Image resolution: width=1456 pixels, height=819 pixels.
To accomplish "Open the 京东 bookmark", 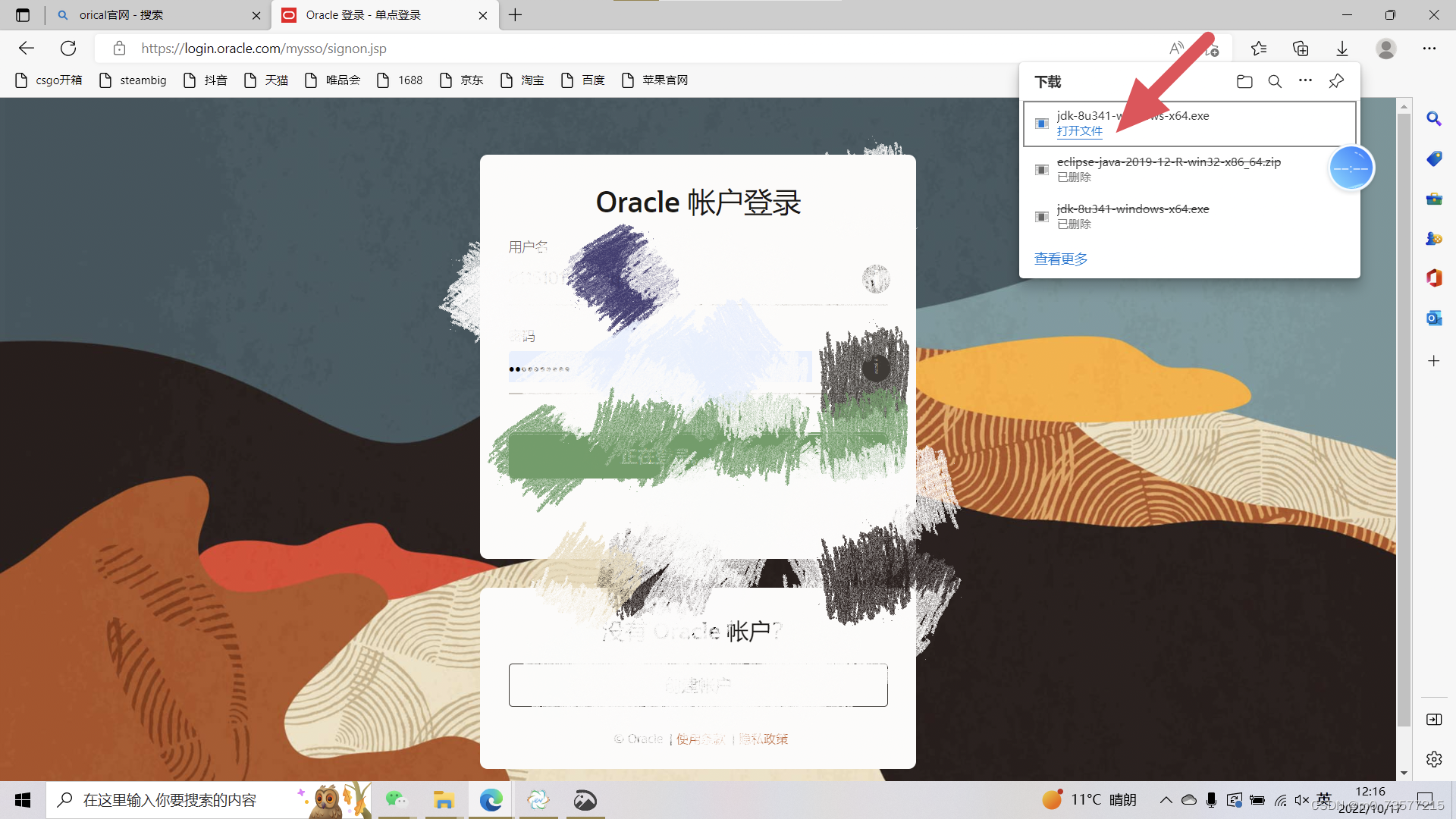I will (462, 80).
